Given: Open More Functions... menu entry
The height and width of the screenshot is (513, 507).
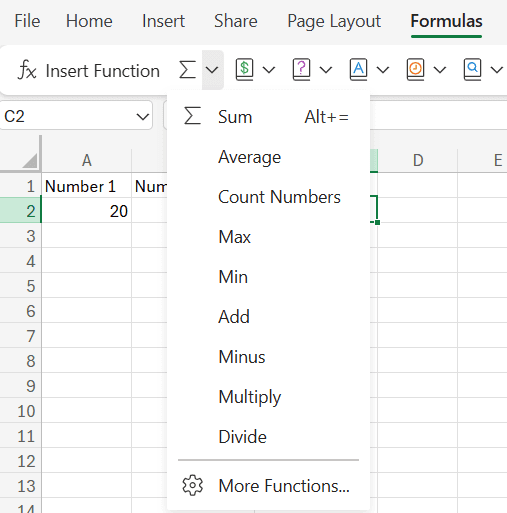Looking at the screenshot, I should tap(268, 486).
